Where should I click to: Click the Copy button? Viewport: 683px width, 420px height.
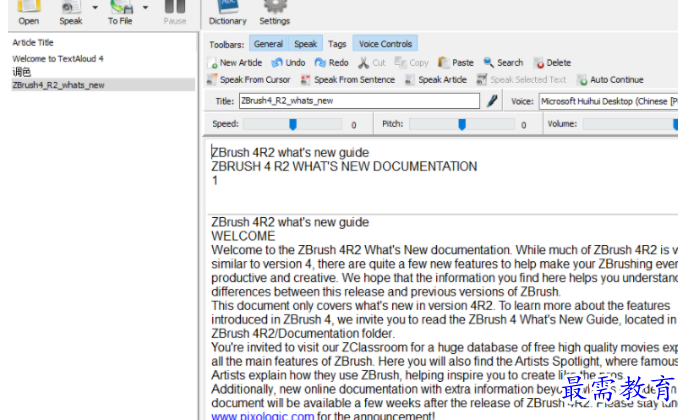click(412, 63)
